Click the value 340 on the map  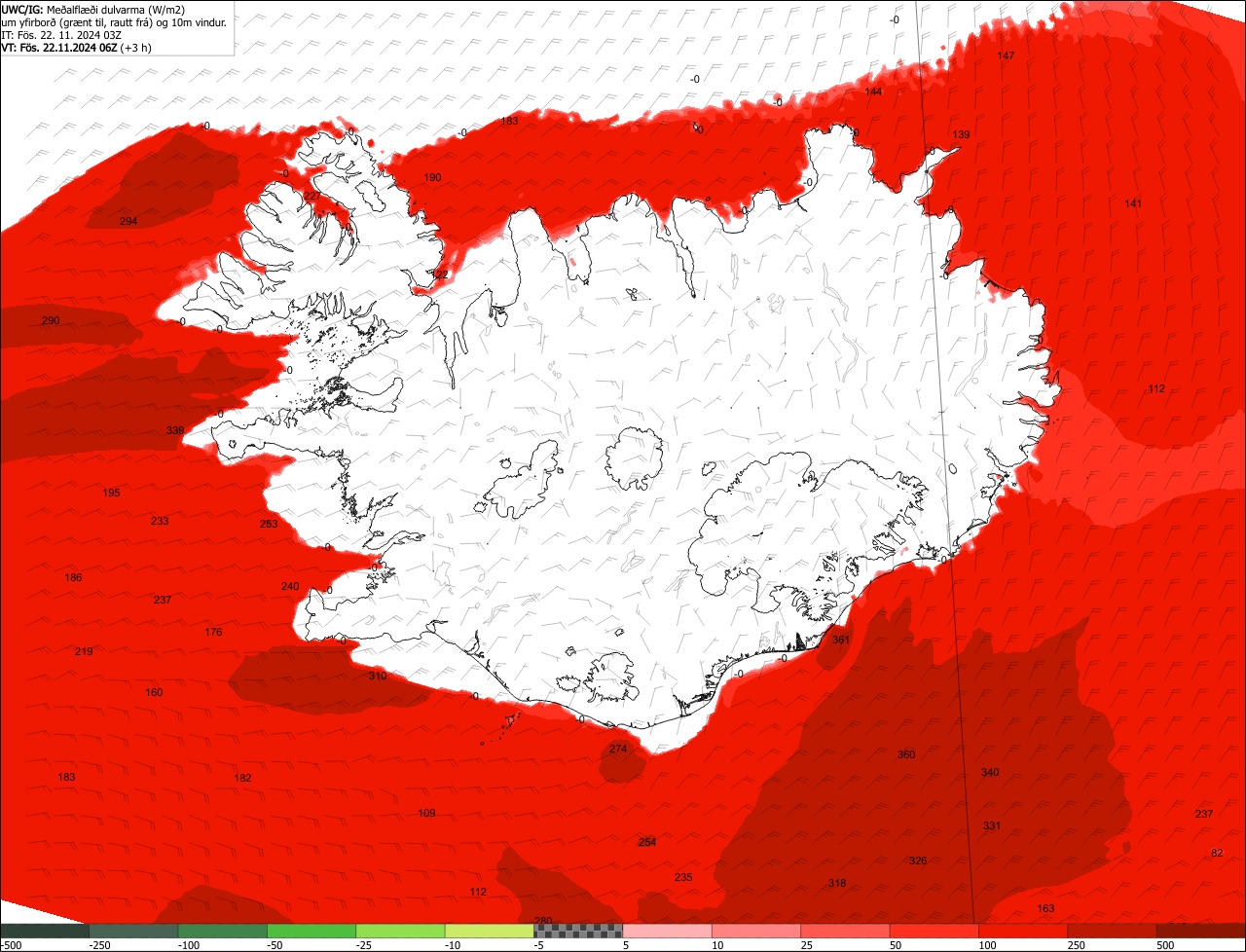(x=990, y=772)
